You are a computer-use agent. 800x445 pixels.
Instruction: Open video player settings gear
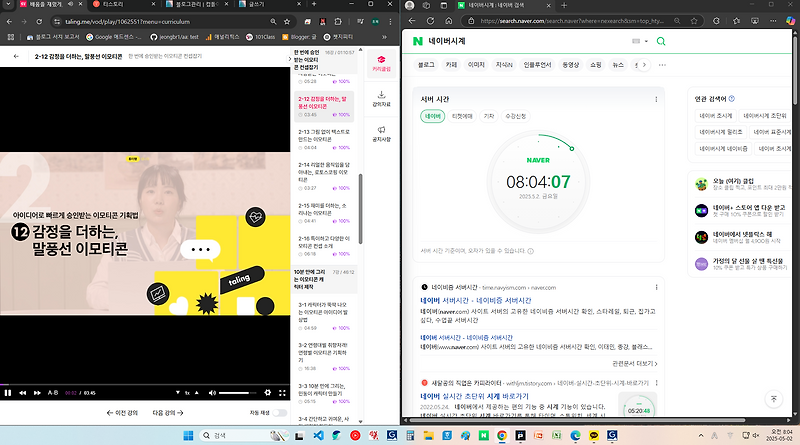[267, 392]
